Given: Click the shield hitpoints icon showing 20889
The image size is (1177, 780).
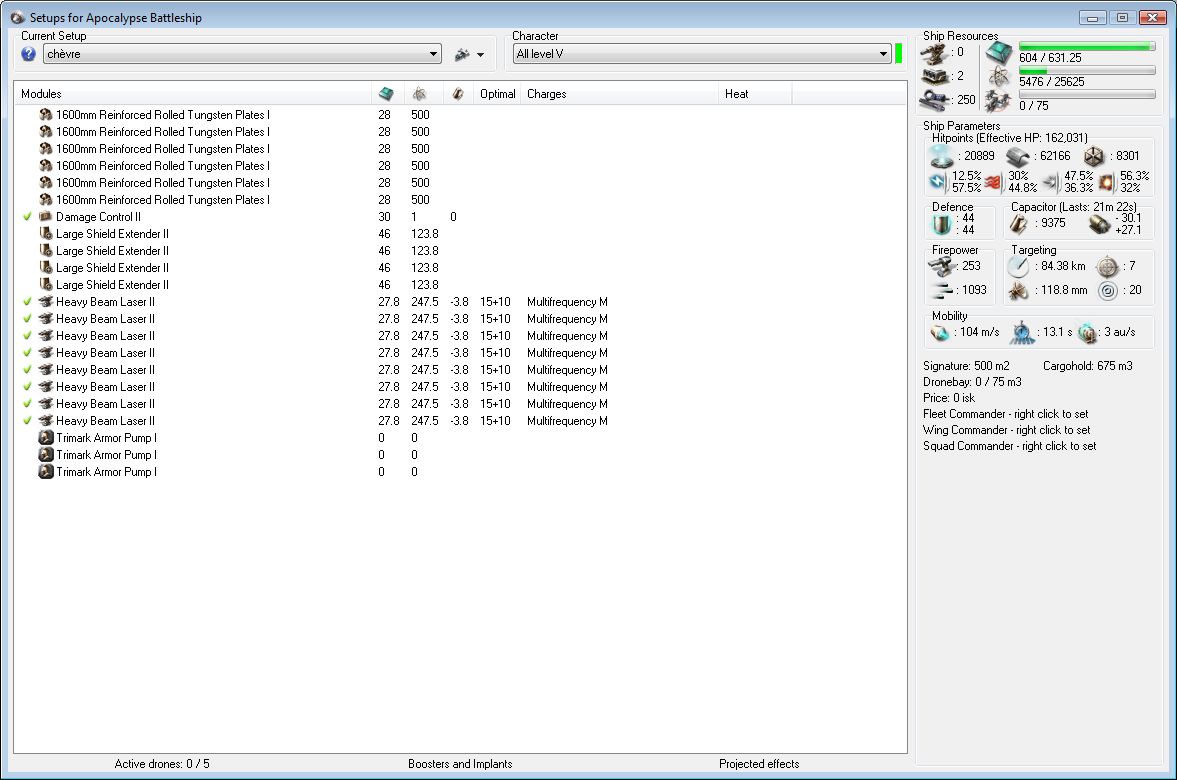Looking at the screenshot, I should (x=941, y=156).
